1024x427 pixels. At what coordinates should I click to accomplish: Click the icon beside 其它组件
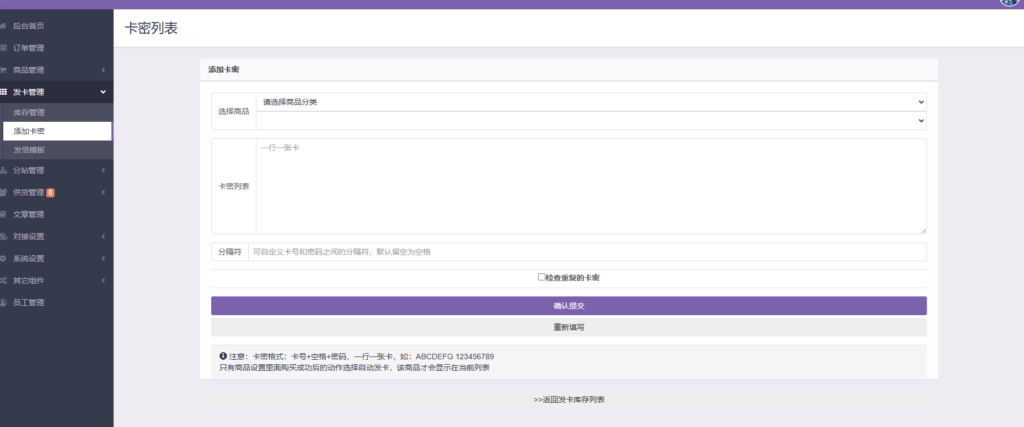tap(3, 281)
